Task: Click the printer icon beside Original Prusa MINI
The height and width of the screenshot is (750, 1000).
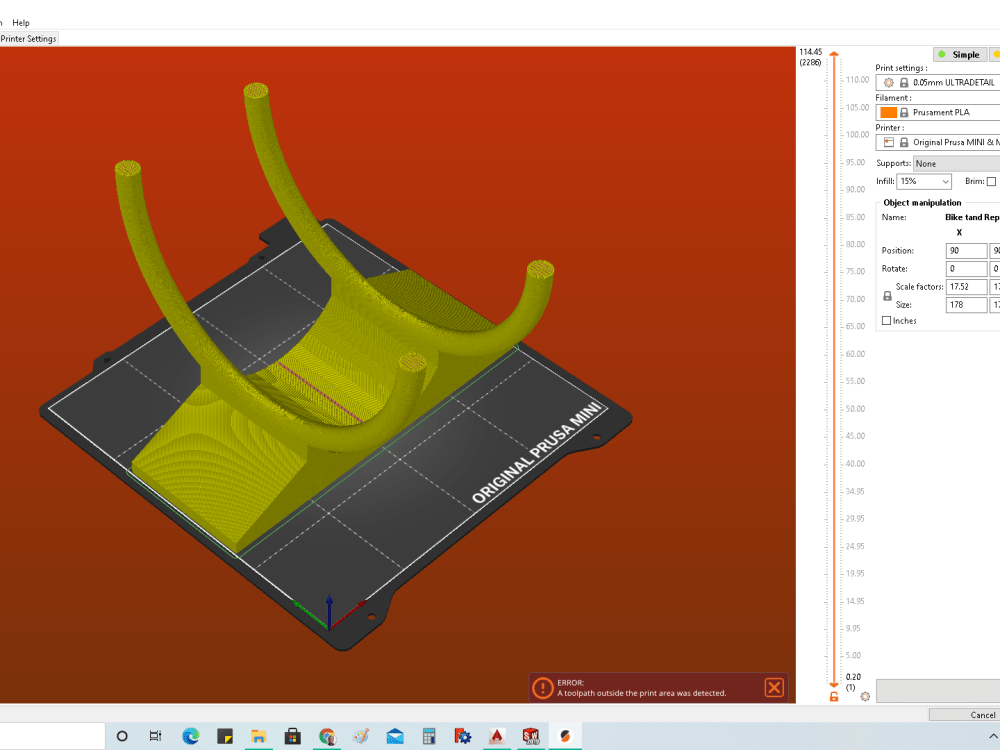Action: [x=889, y=141]
